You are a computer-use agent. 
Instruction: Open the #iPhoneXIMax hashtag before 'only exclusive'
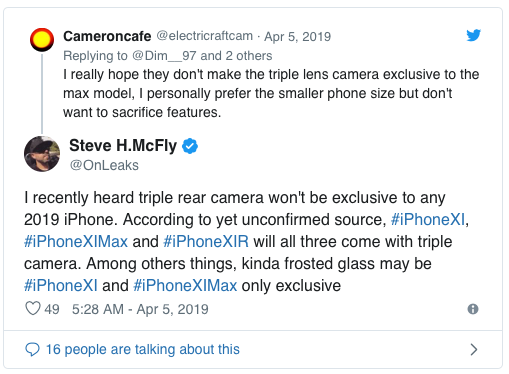click(x=185, y=285)
